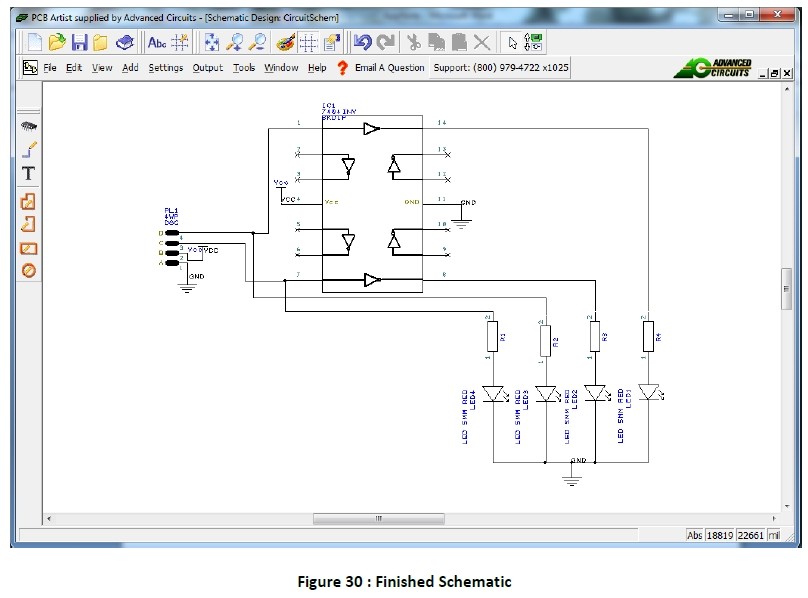Click the horizontal scrollbar thumb
Image resolution: width=808 pixels, height=598 pixels.
[x=378, y=519]
